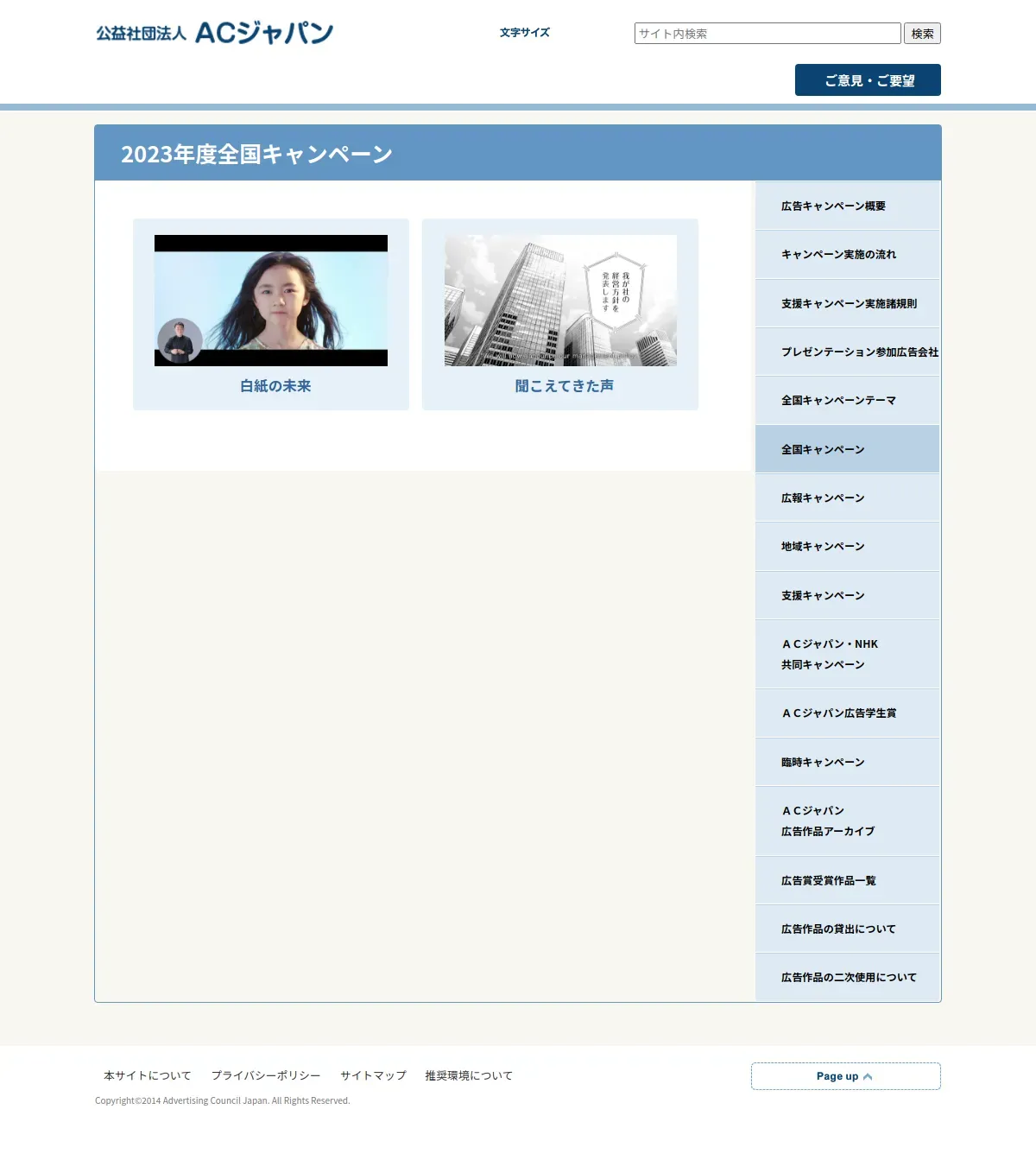Open 臨時キャンペーン sidebar item
Image resolution: width=1036 pixels, height=1160 pixels.
click(848, 762)
